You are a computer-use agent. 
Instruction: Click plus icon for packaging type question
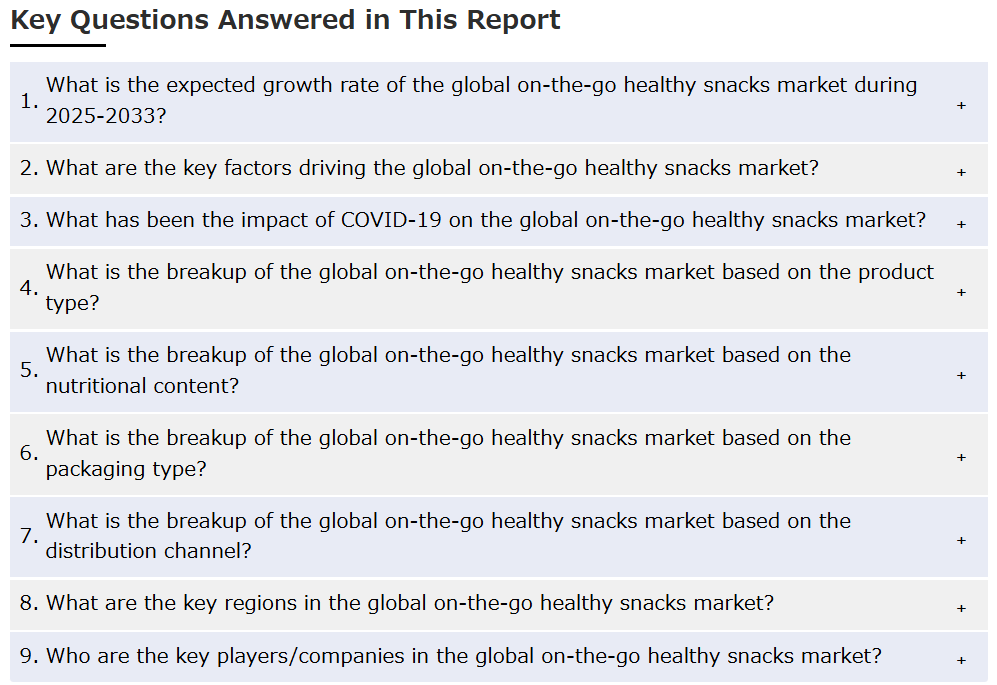961,457
